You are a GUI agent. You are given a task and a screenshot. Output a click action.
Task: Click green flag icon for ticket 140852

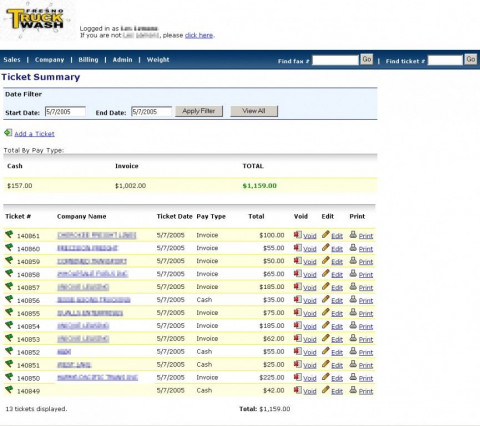[x=9, y=351]
